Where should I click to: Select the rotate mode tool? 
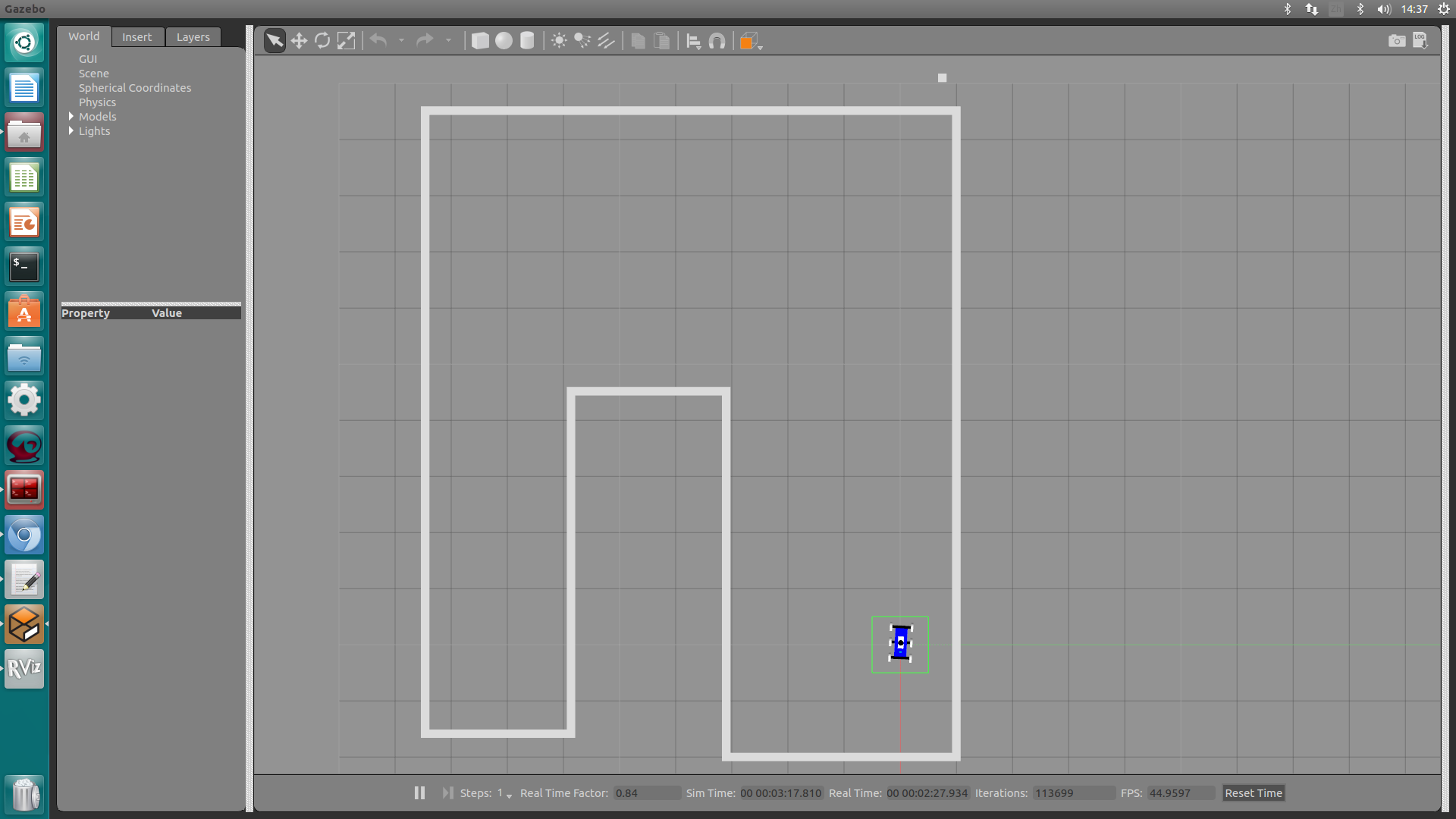pyautogui.click(x=322, y=41)
